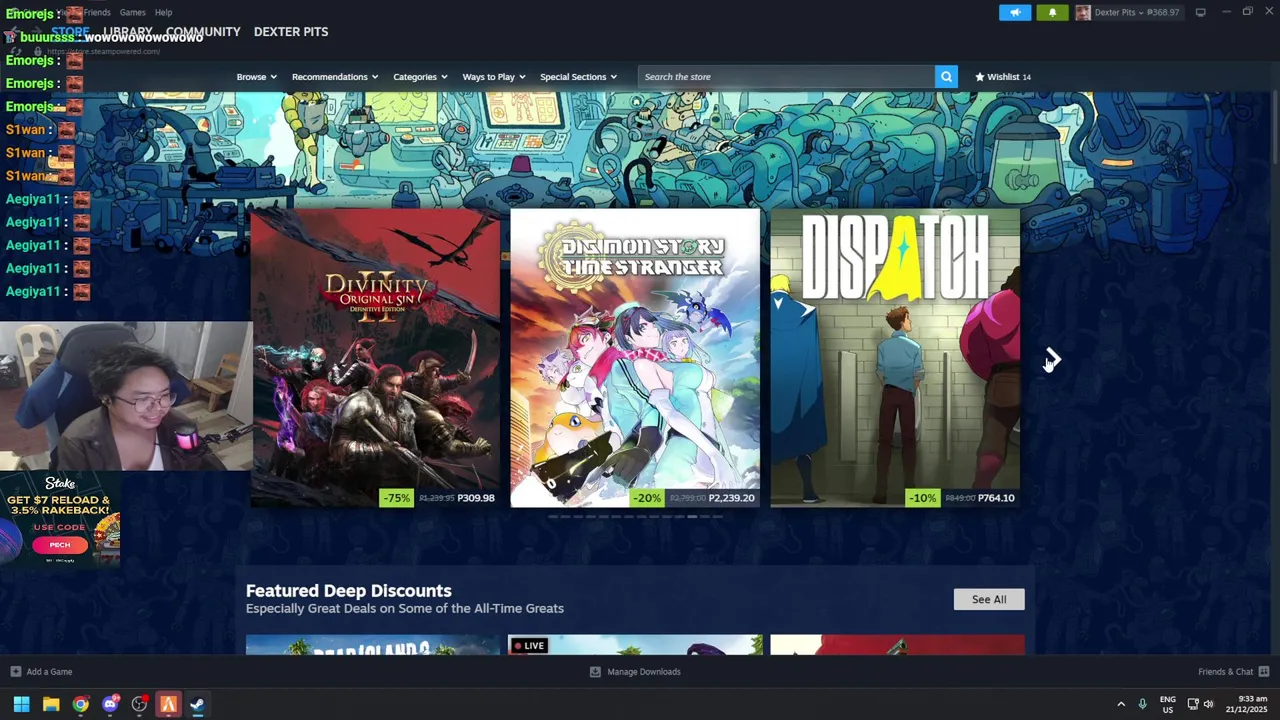Click the ₱2,239.20 price
Viewport: 1280px width, 720px height.
(x=731, y=498)
